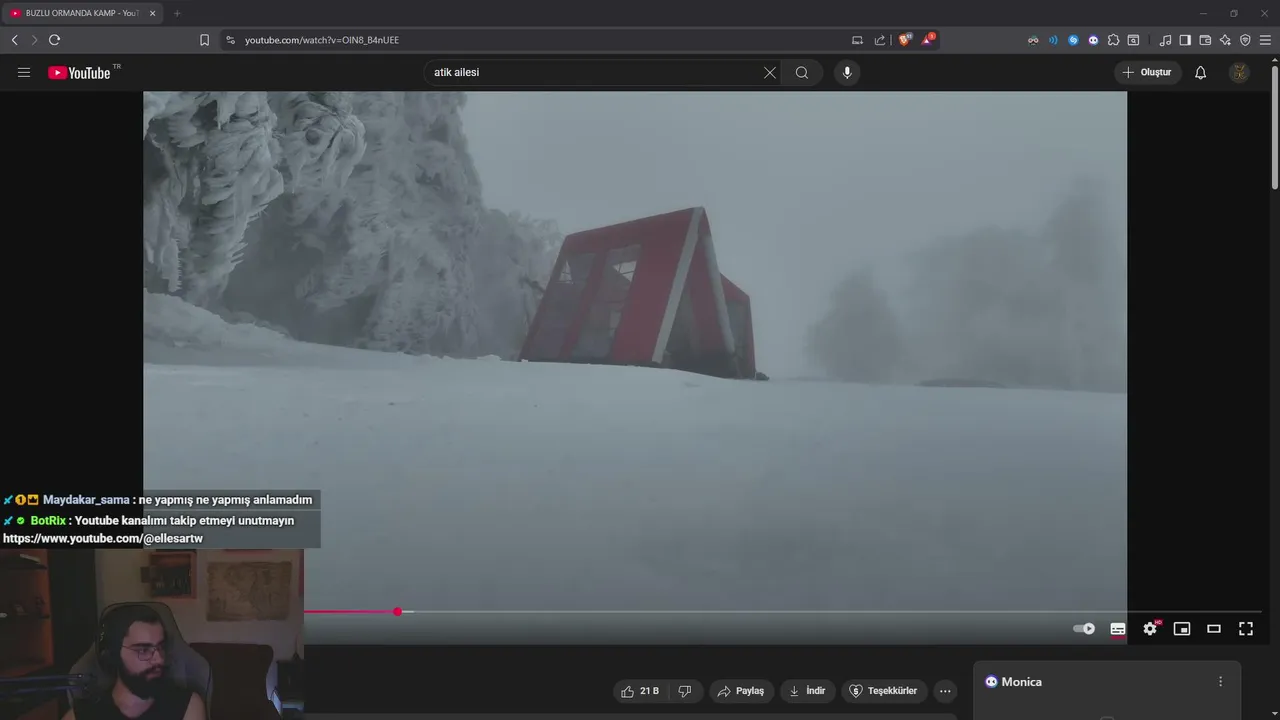Click the Paylaş share button
The height and width of the screenshot is (720, 1280).
click(x=741, y=691)
